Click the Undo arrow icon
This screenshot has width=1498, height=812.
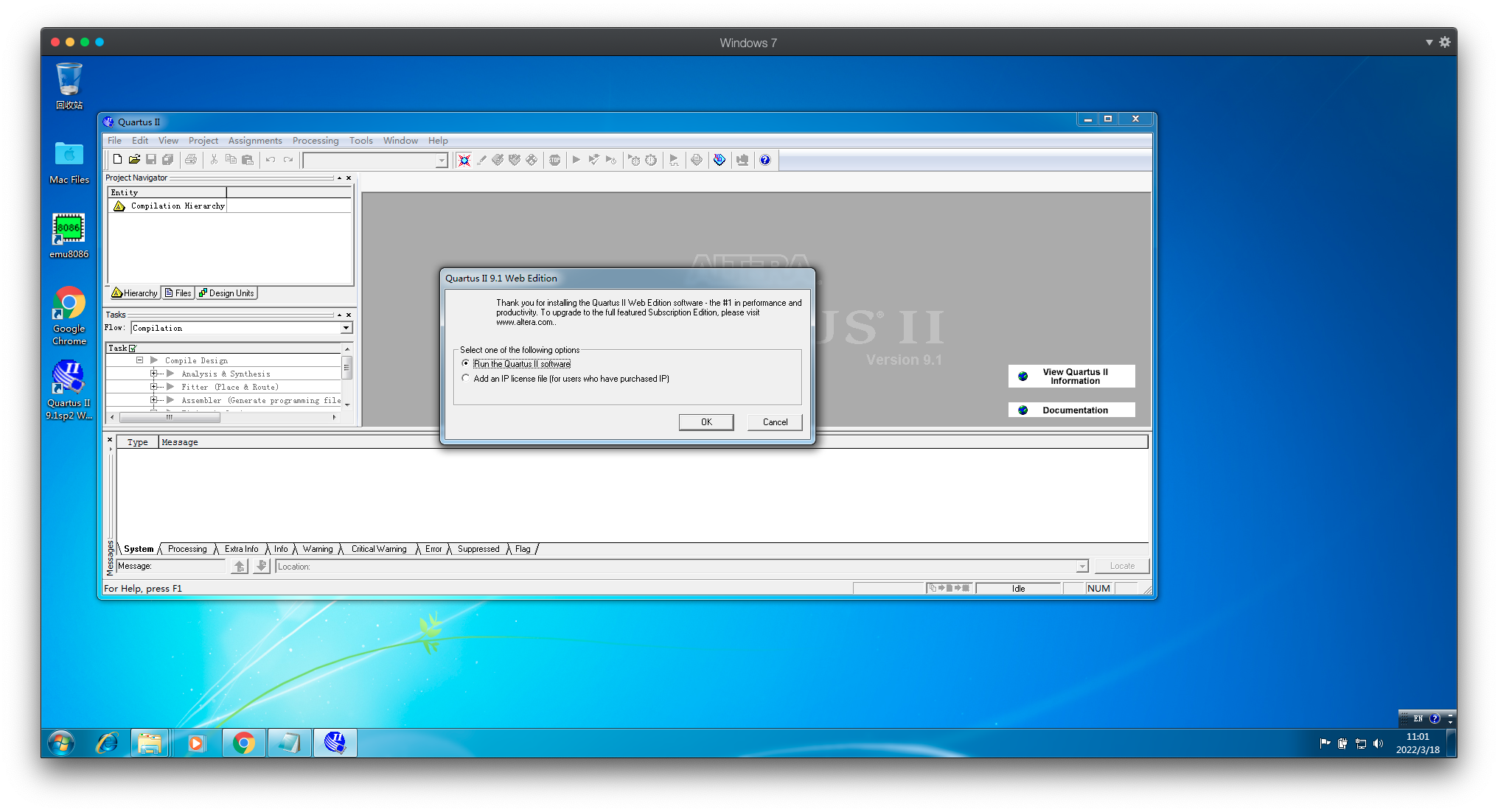coord(271,159)
